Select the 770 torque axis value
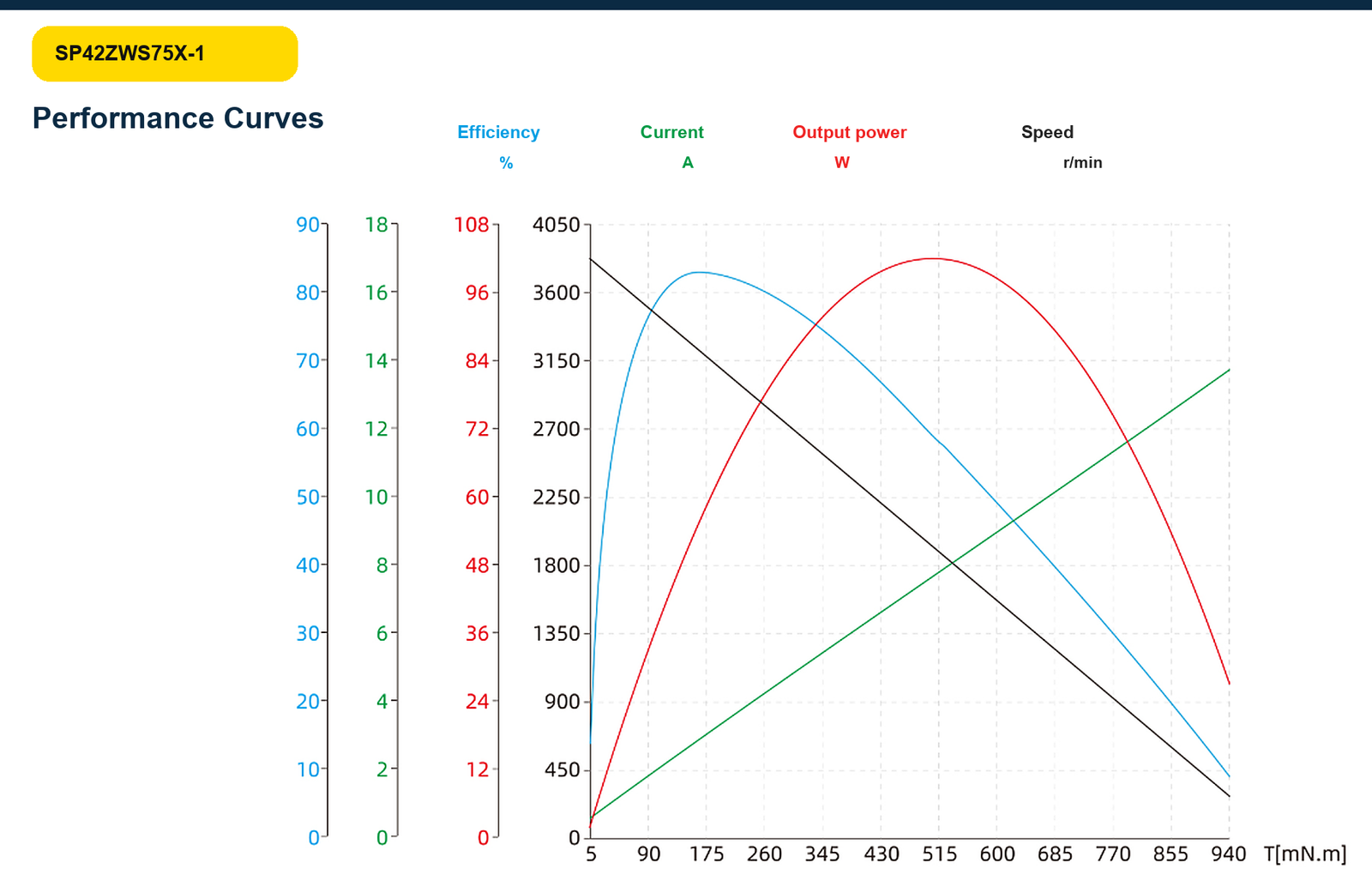Image resolution: width=1372 pixels, height=881 pixels. point(1113,854)
